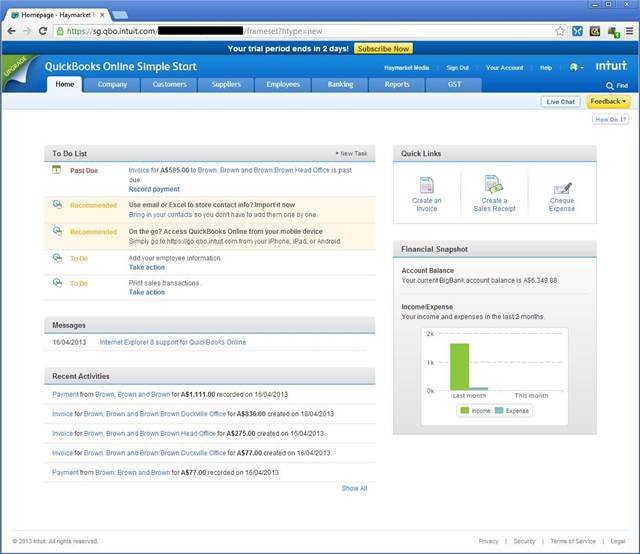Click the Create an Invoice icon

point(427,185)
